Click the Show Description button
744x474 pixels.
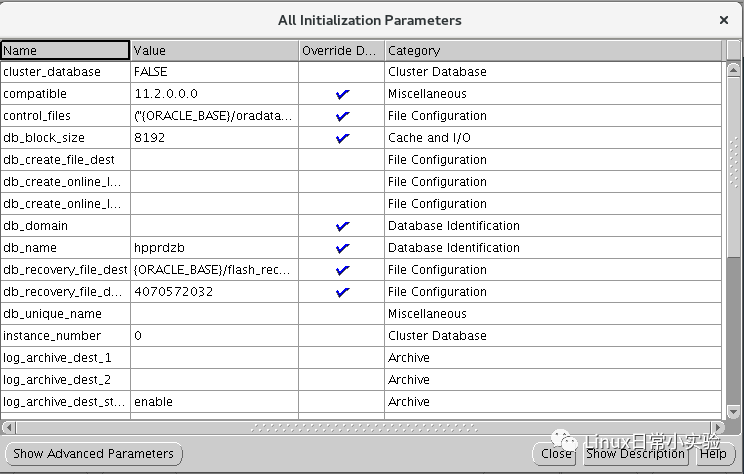[636, 453]
